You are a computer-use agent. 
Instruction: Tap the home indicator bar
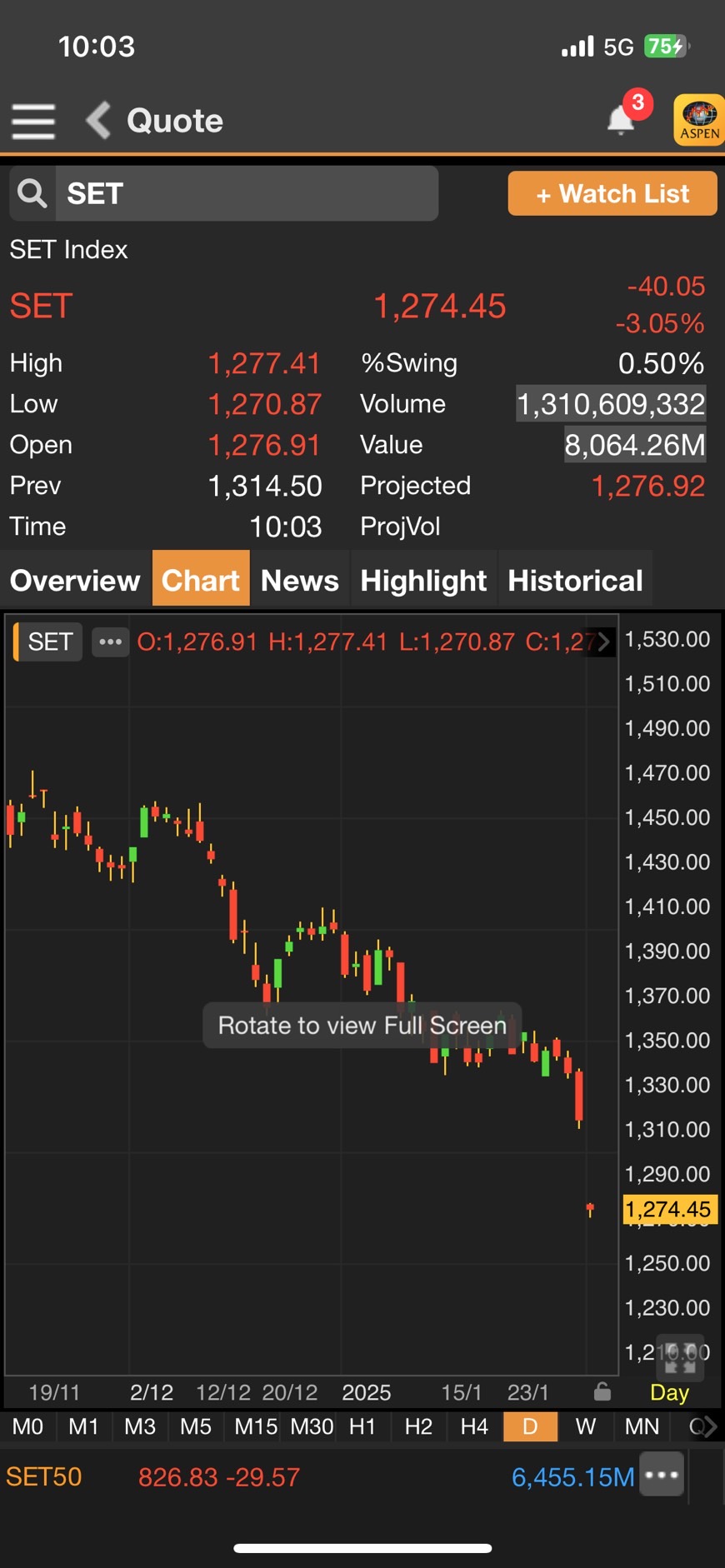point(362,1548)
